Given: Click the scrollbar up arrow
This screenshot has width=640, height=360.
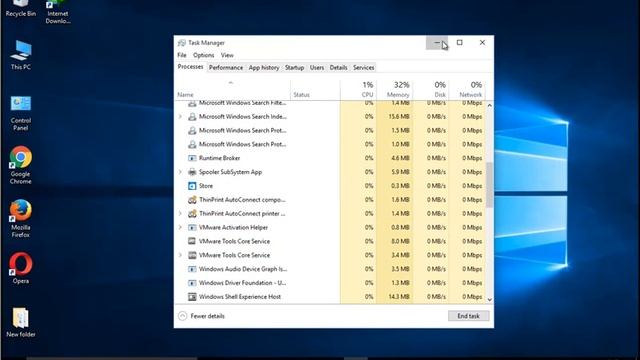Looking at the screenshot, I should 489,105.
